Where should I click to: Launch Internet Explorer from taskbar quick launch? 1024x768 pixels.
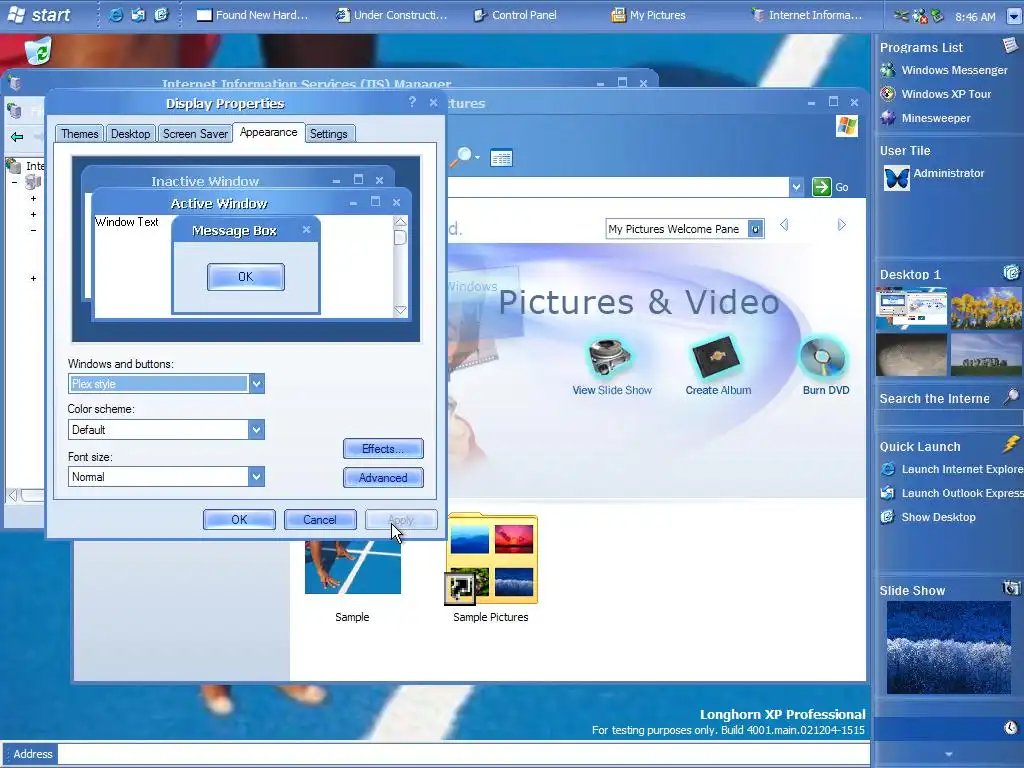[x=116, y=15]
